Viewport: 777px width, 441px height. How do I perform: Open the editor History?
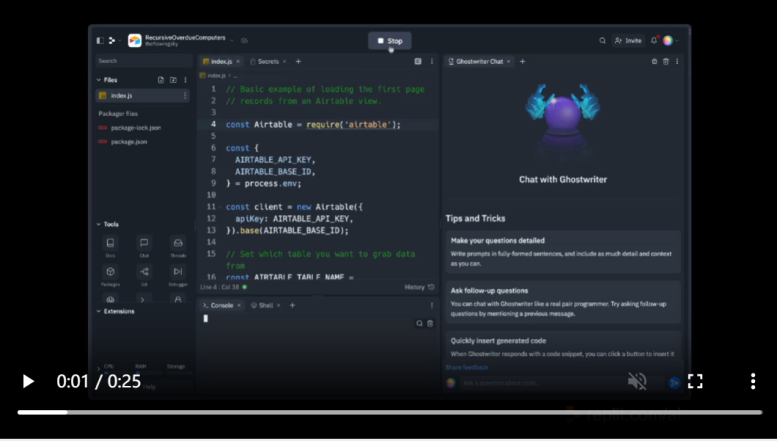[419, 287]
